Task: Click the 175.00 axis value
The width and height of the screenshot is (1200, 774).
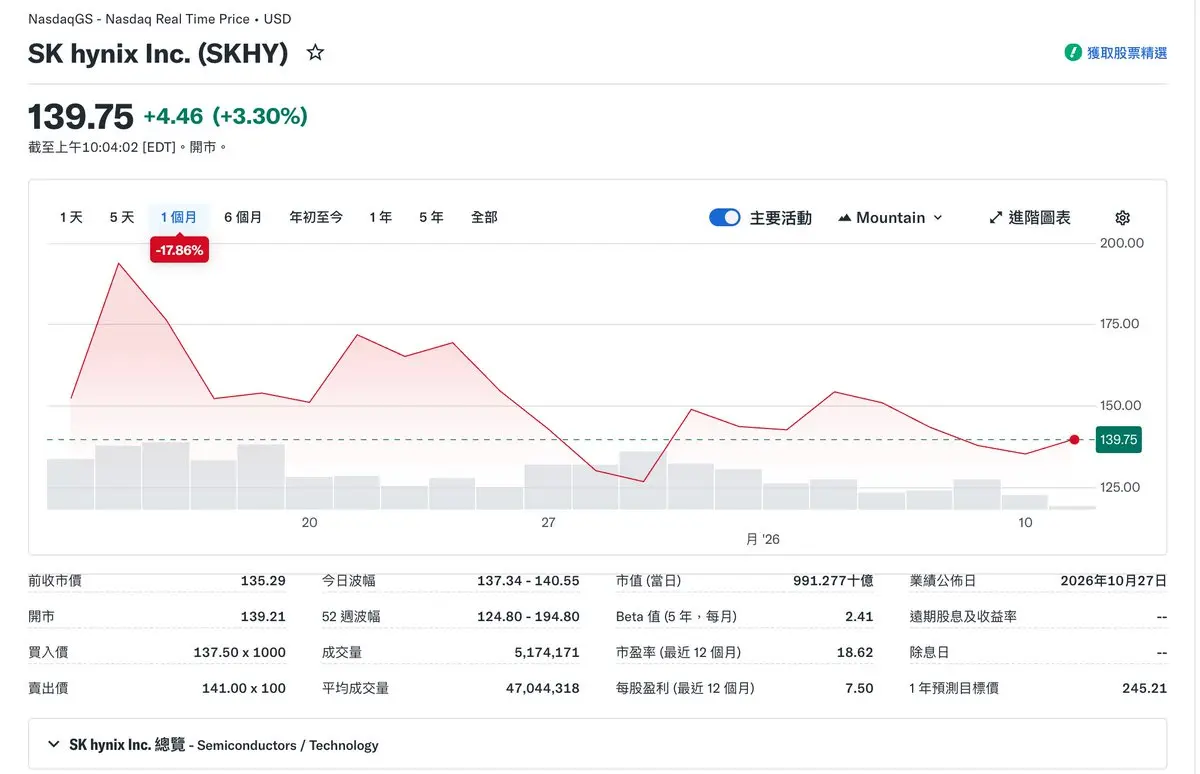Action: 1118,324
